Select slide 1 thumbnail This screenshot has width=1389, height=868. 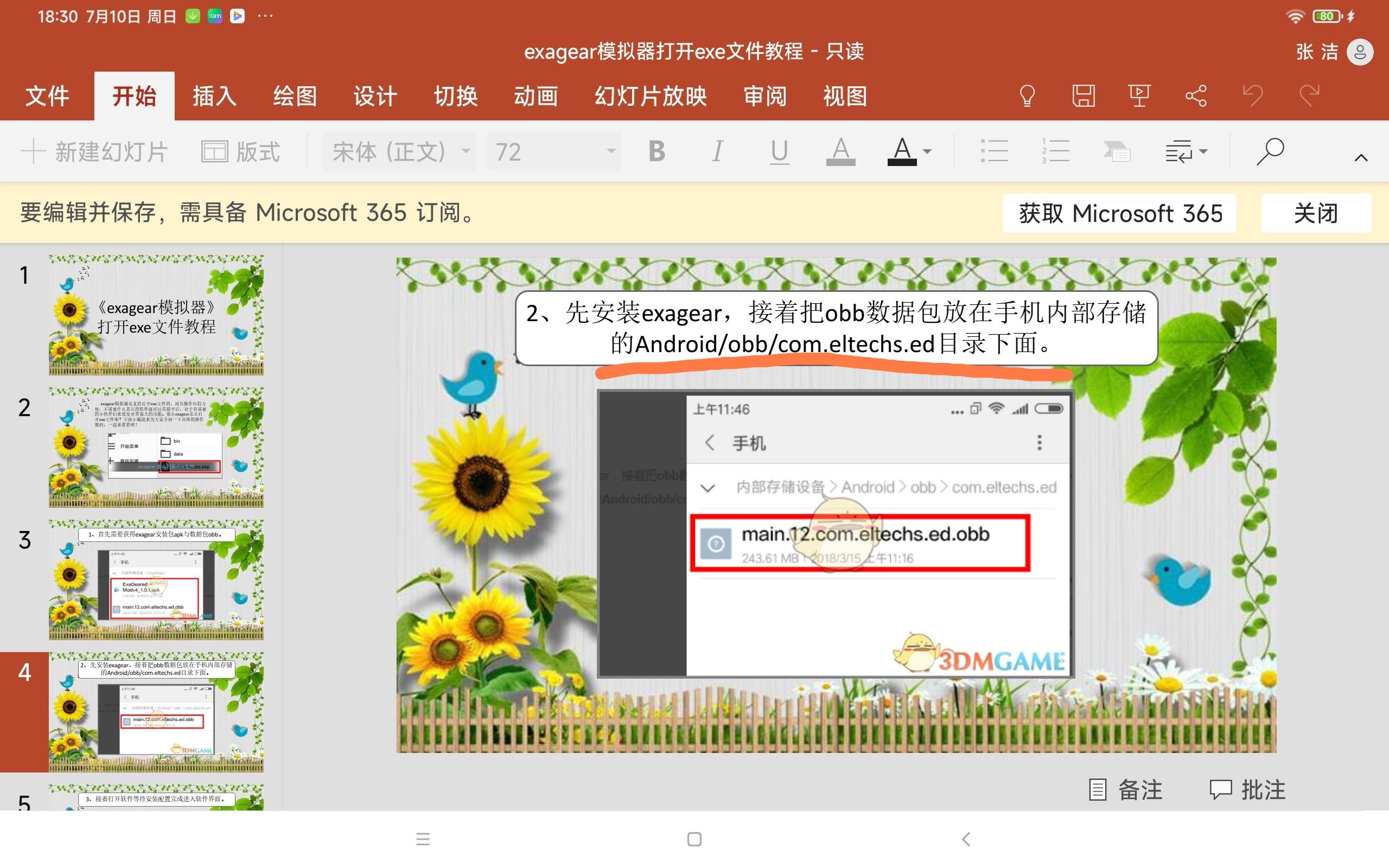click(156, 315)
